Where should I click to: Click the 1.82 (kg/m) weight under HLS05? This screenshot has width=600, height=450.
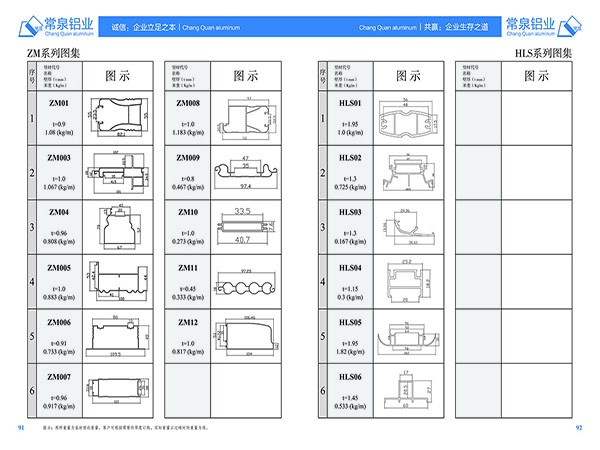coord(350,352)
